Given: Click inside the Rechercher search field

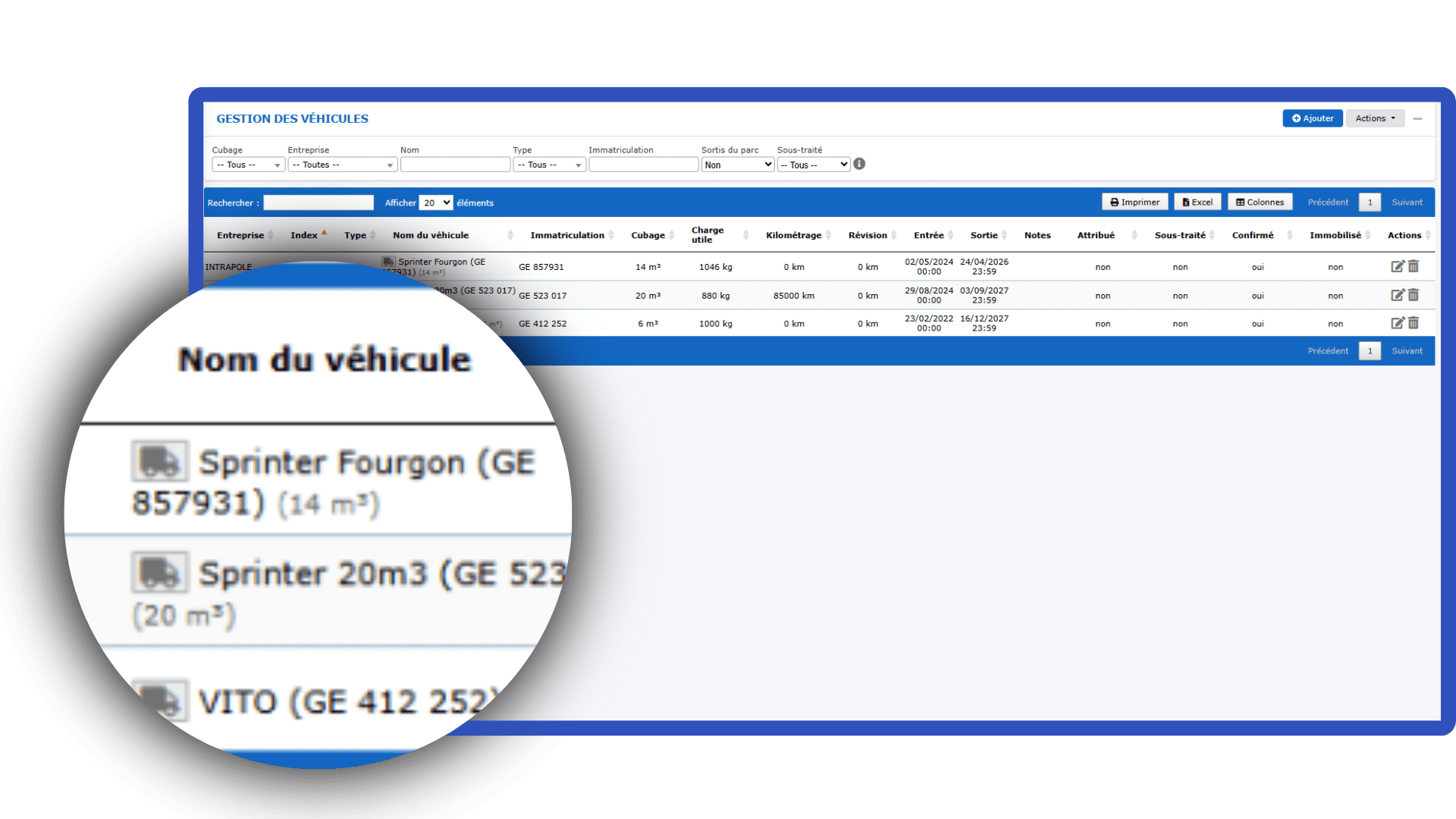Looking at the screenshot, I should pos(318,202).
